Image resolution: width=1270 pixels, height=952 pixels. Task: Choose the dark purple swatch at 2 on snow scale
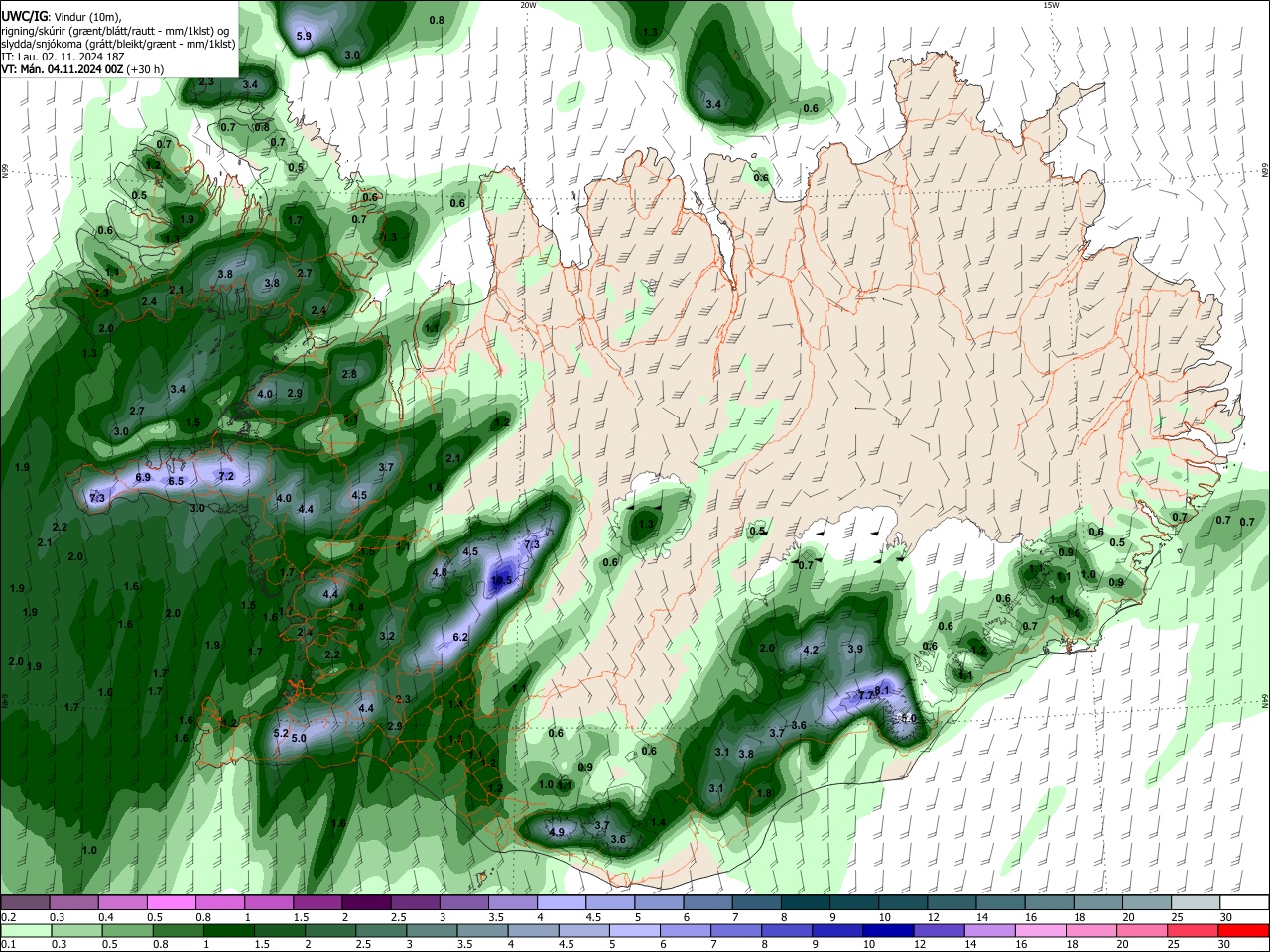366,902
